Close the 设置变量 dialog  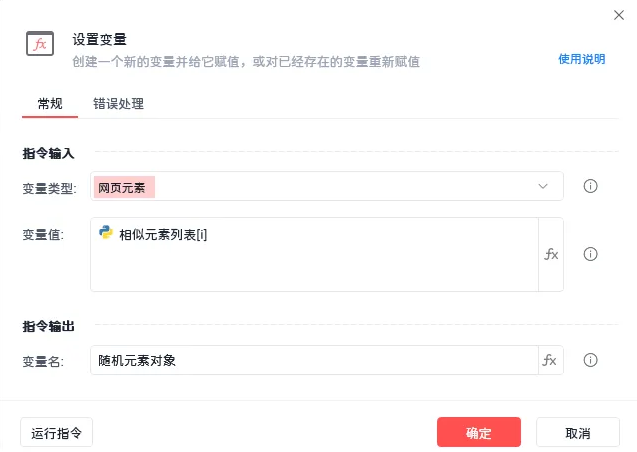click(x=618, y=14)
